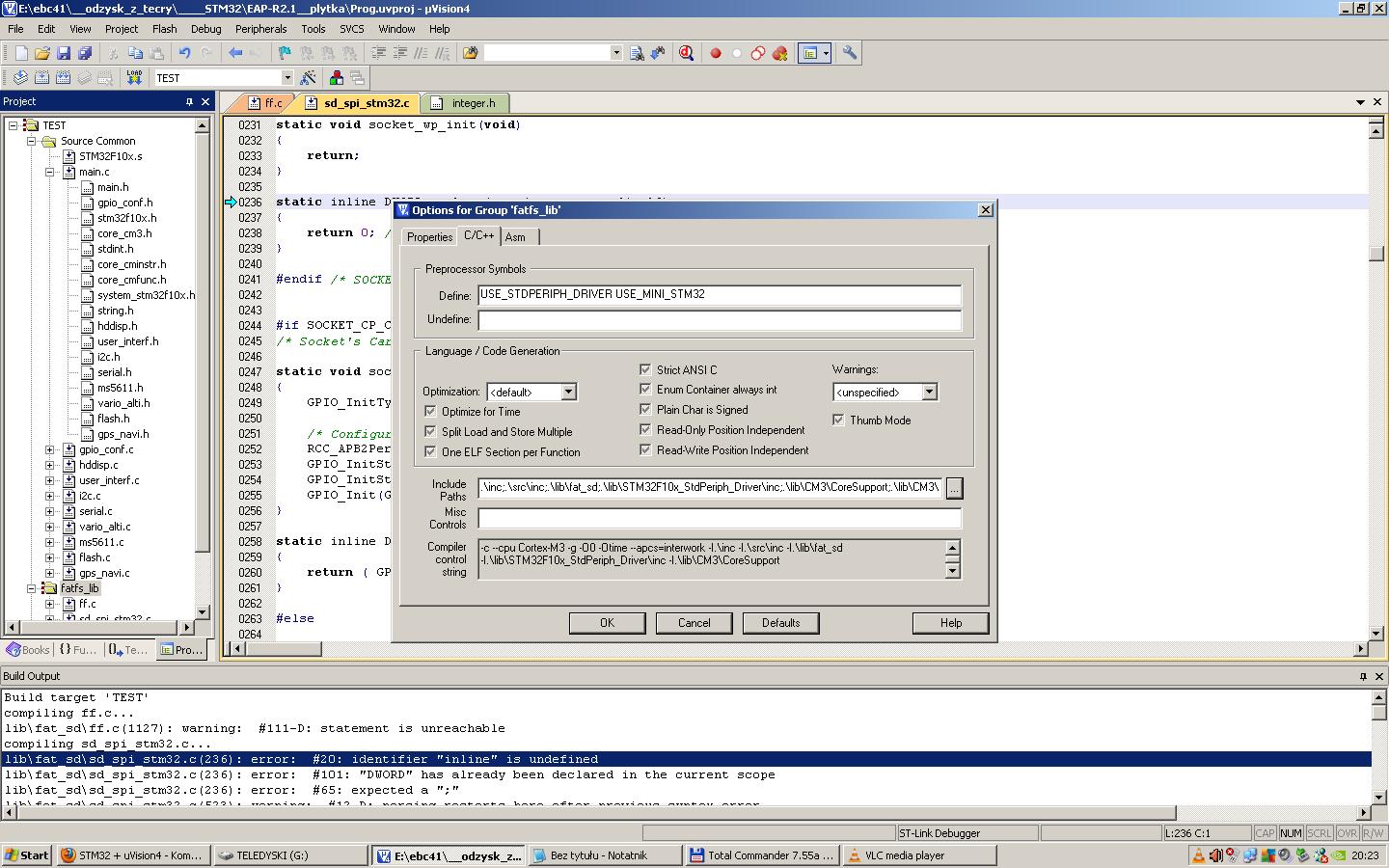Click the LOAD download-to-flash icon
This screenshot has height=868, width=1389.
click(x=134, y=77)
